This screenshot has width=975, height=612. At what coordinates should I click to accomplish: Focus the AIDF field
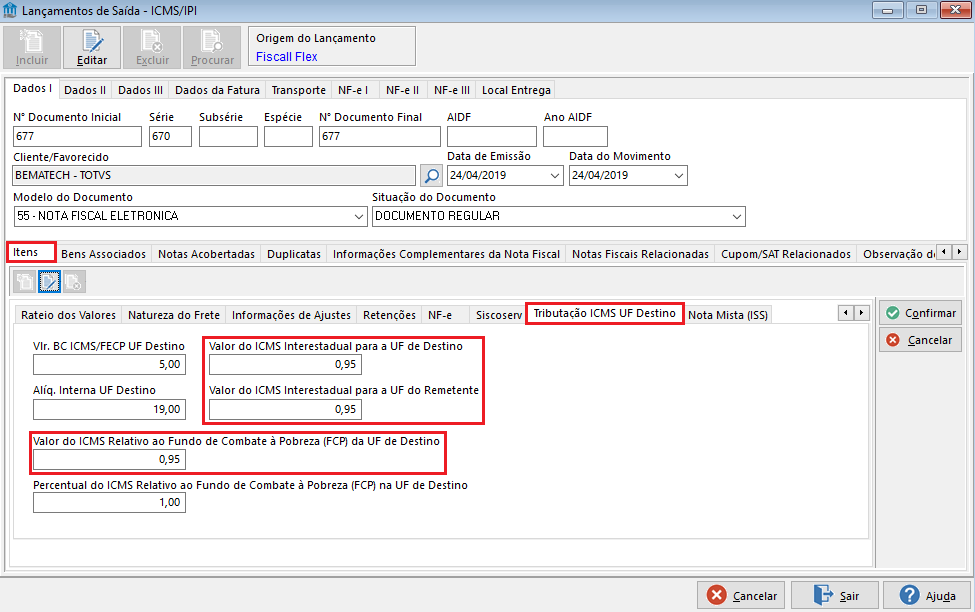[491, 136]
